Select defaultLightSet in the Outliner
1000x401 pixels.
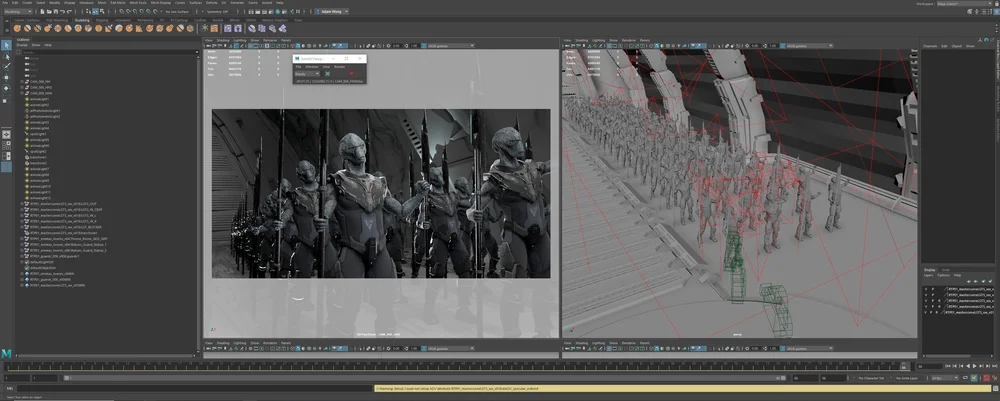[43, 262]
